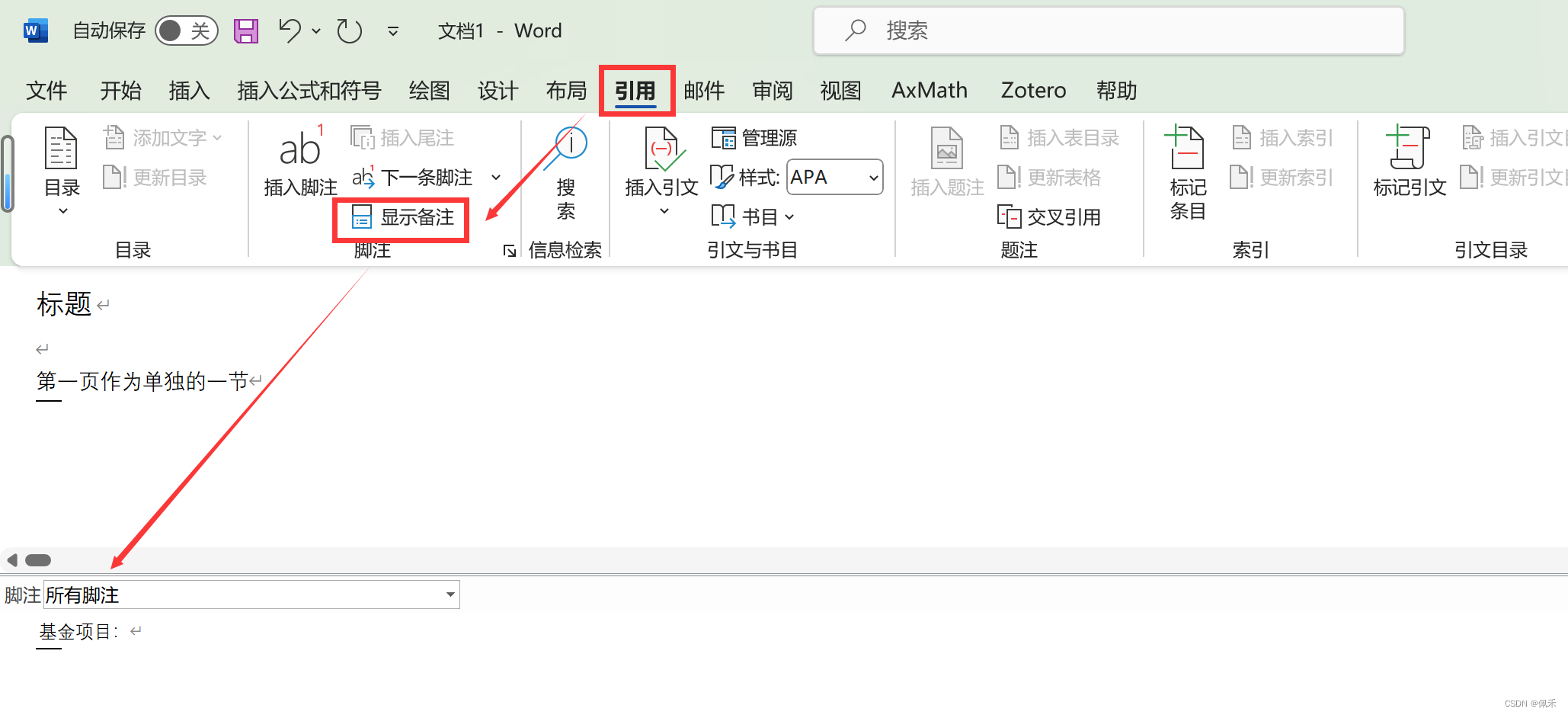The image size is (1568, 715).
Task: Open the 样式 APA style dropdown
Action: [x=834, y=178]
